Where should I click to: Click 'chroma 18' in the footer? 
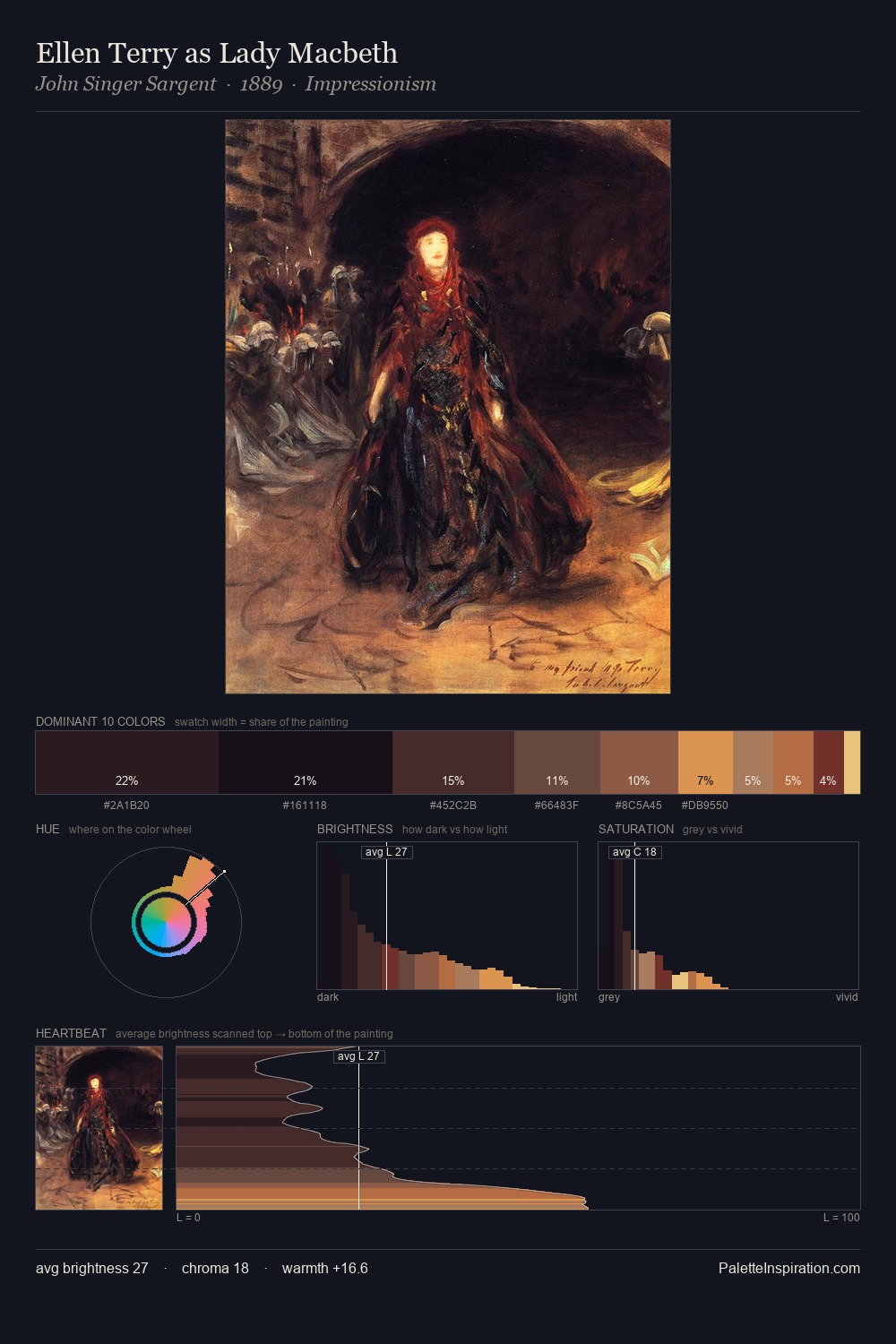click(x=215, y=1269)
